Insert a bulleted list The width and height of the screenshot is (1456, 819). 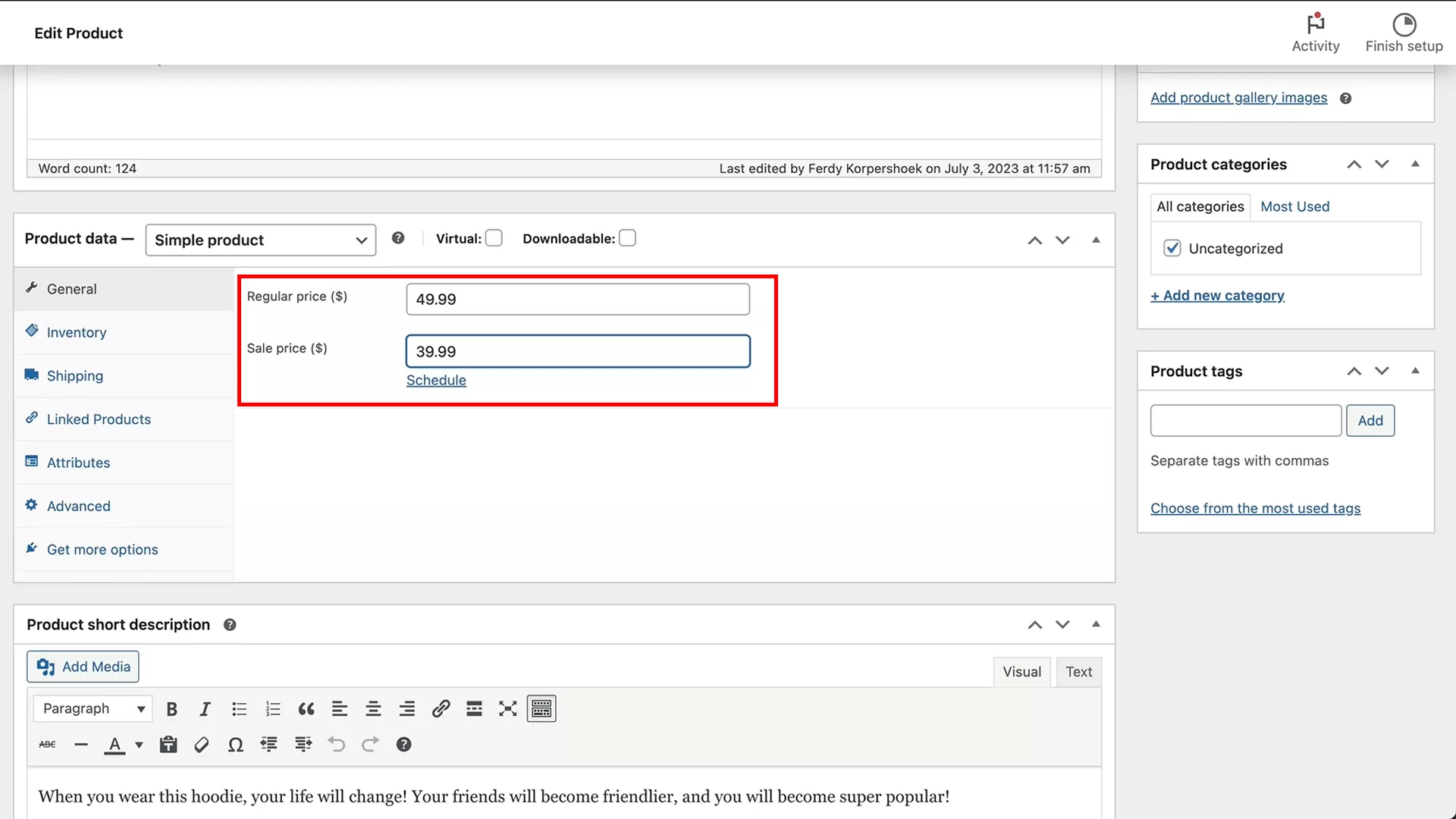pyautogui.click(x=239, y=708)
